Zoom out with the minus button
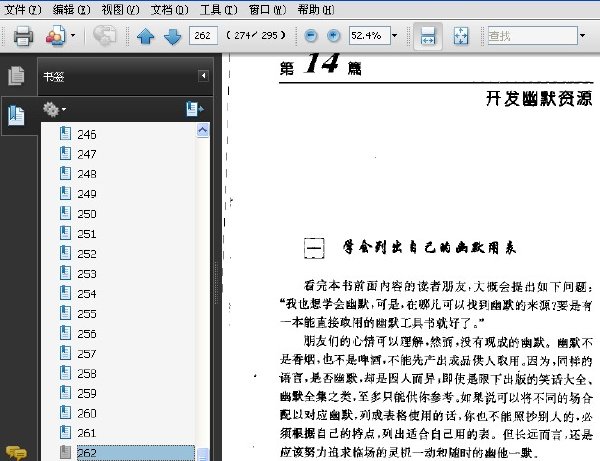The width and height of the screenshot is (600, 461). coord(311,36)
